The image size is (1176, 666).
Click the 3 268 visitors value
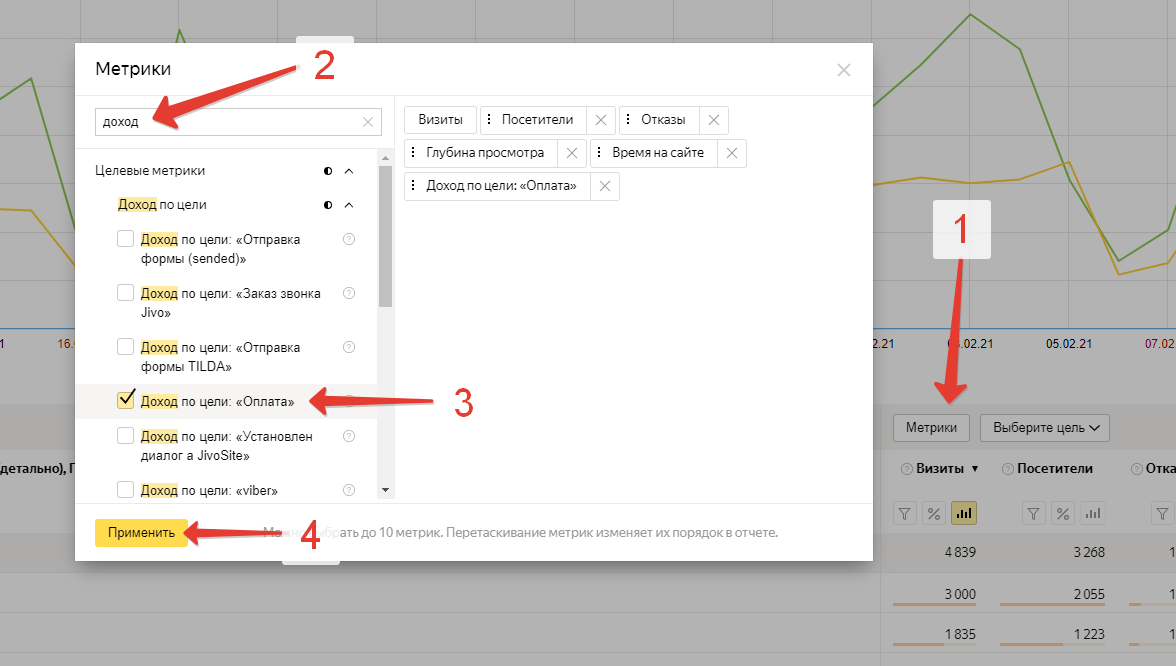coord(1089,553)
